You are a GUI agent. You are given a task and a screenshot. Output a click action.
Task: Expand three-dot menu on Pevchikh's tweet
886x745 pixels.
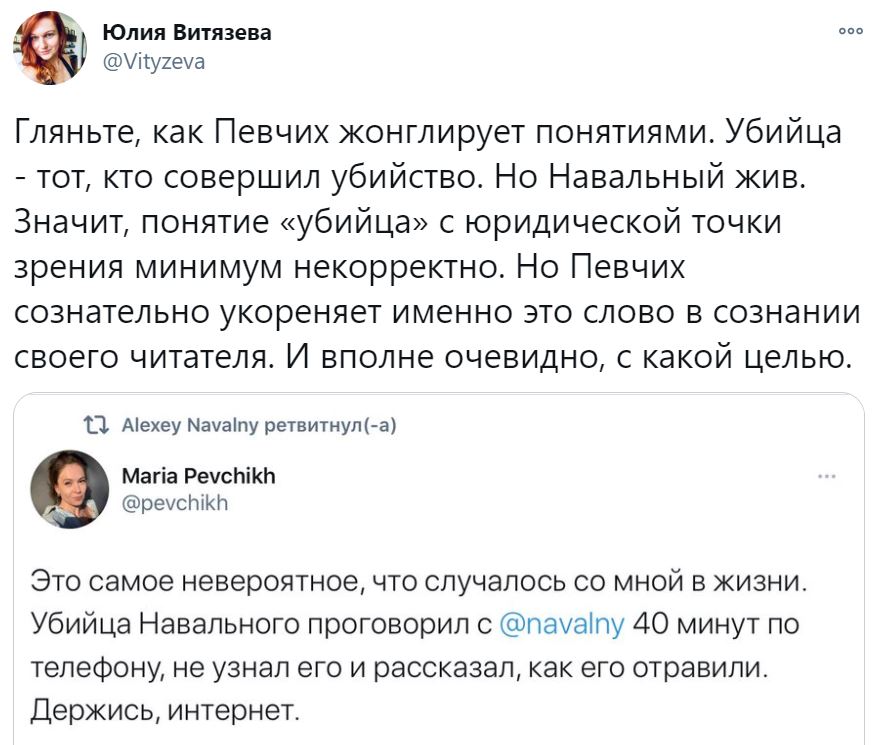tap(826, 476)
